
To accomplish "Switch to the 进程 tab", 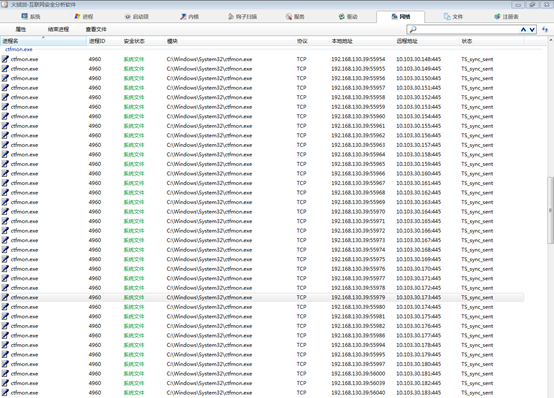I will [x=84, y=17].
